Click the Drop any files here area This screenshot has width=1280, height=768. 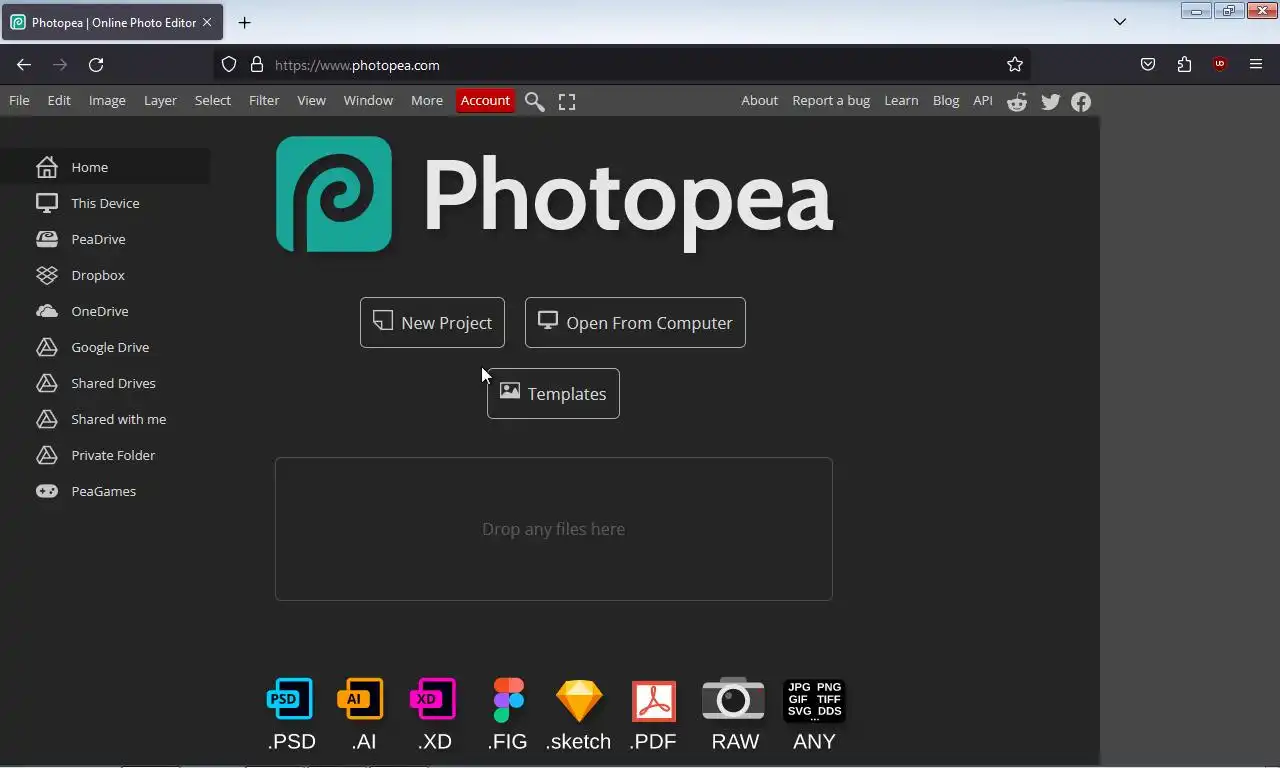pos(554,529)
